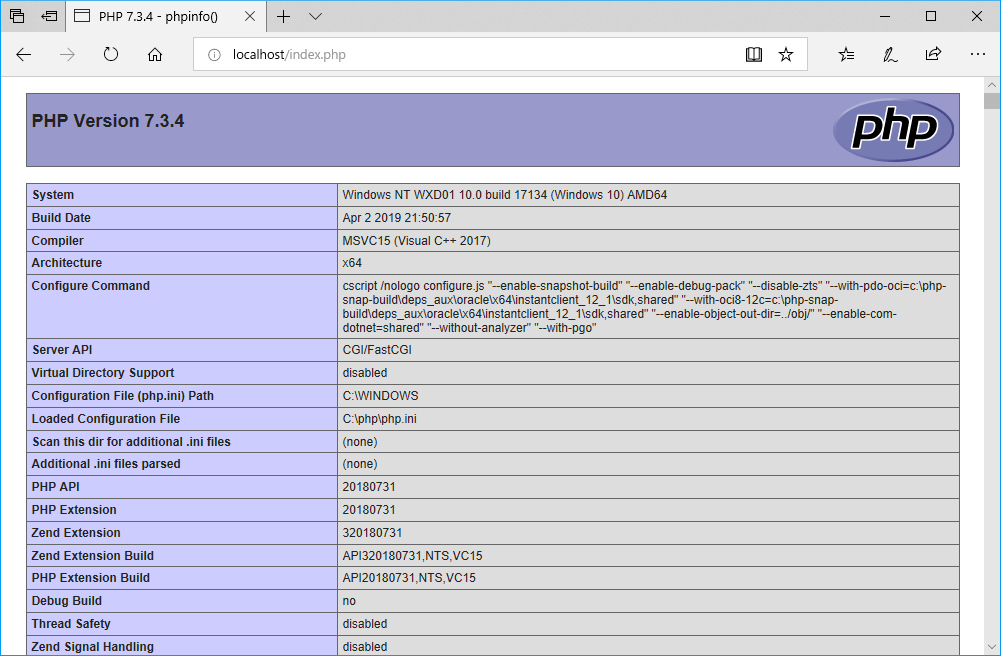Screen dimensions: 1001x656
Task: Click the page scrollbar on the right
Action: [x=994, y=100]
